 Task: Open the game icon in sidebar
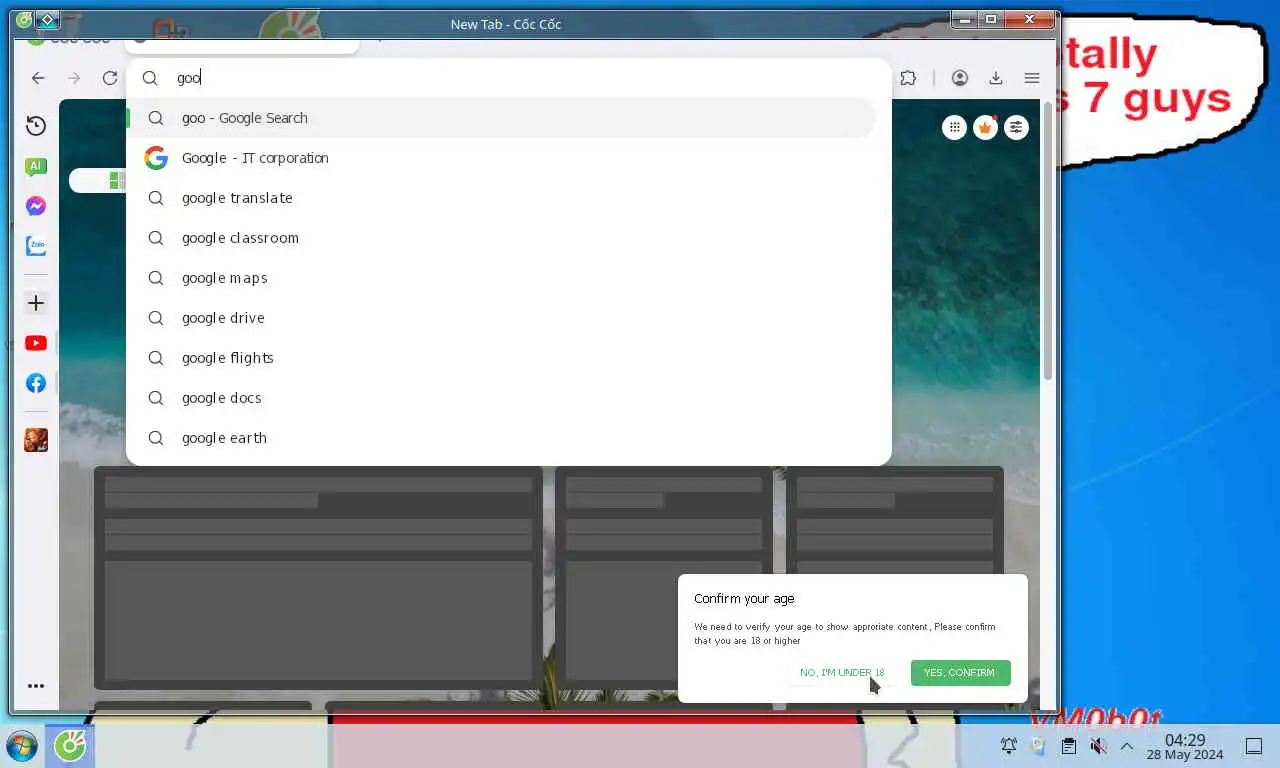pos(36,440)
